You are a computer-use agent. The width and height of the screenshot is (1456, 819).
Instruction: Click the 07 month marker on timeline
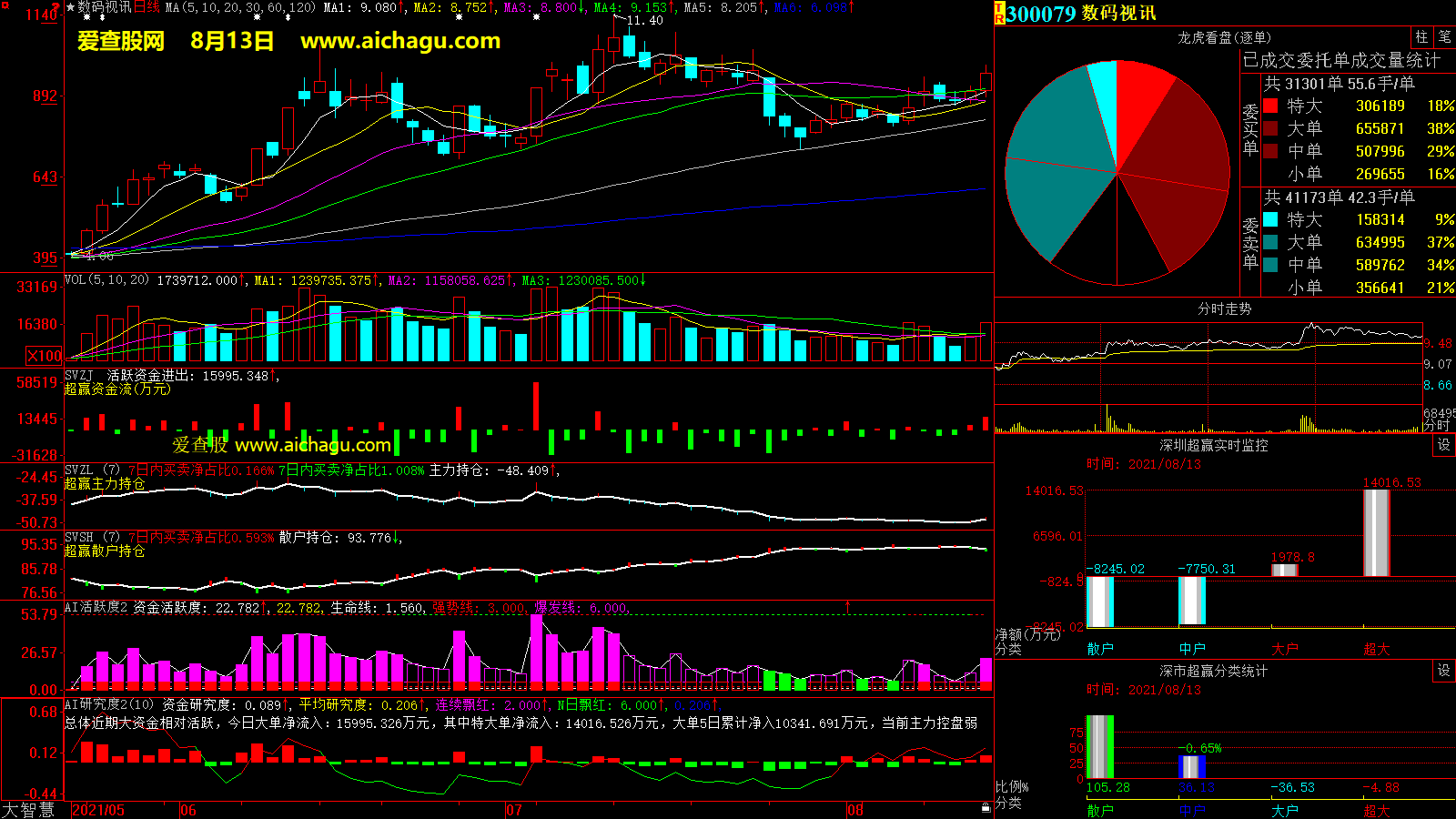(x=514, y=810)
